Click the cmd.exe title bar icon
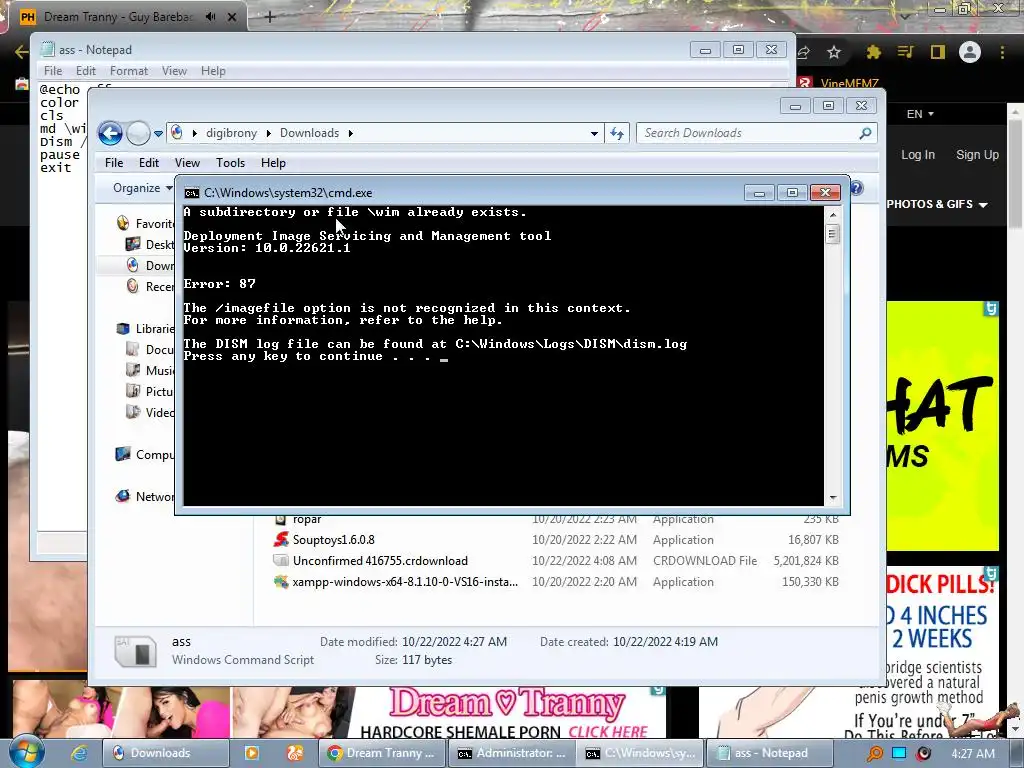The height and width of the screenshot is (768, 1024). pyautogui.click(x=191, y=193)
